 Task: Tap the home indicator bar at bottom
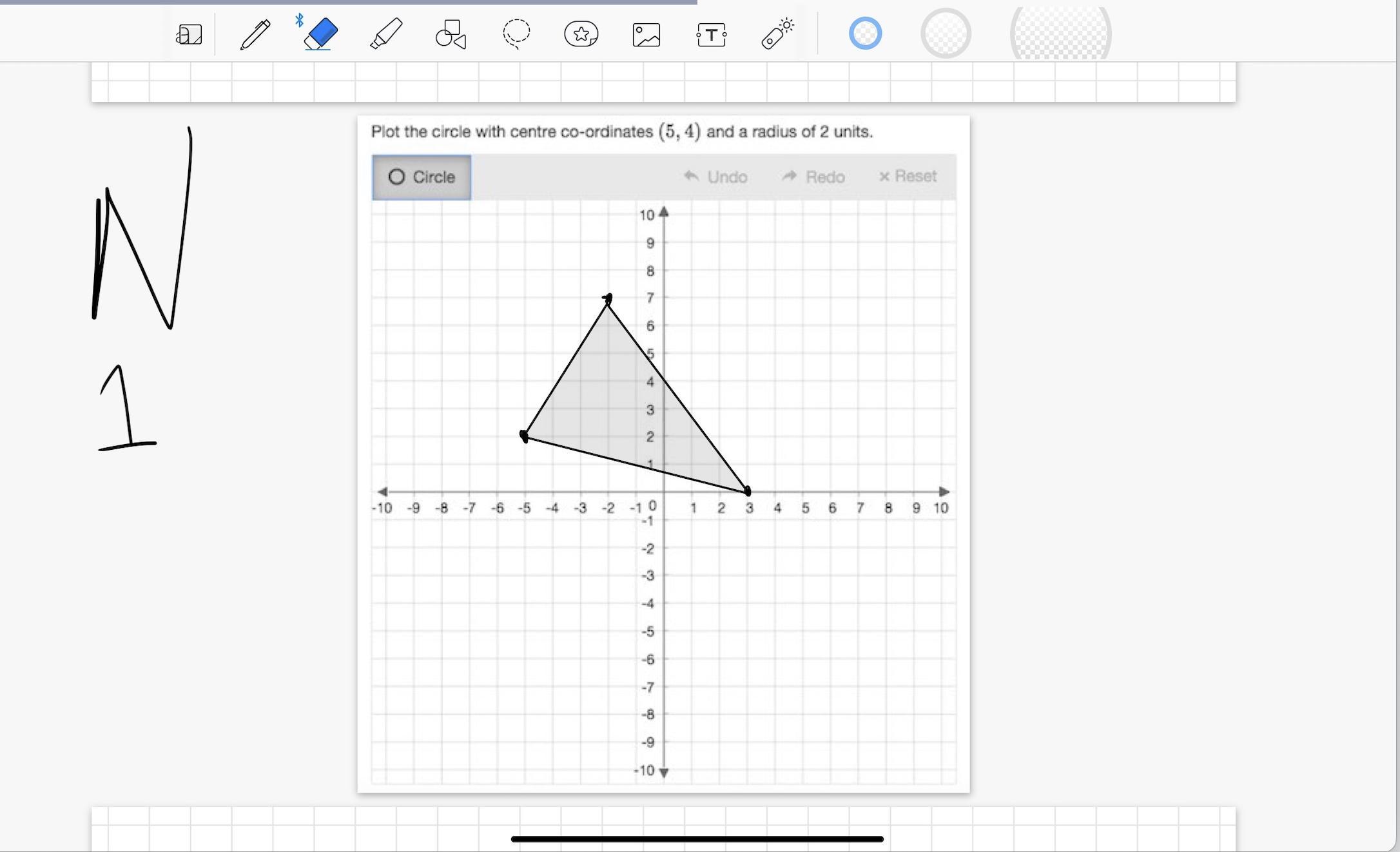(697, 839)
